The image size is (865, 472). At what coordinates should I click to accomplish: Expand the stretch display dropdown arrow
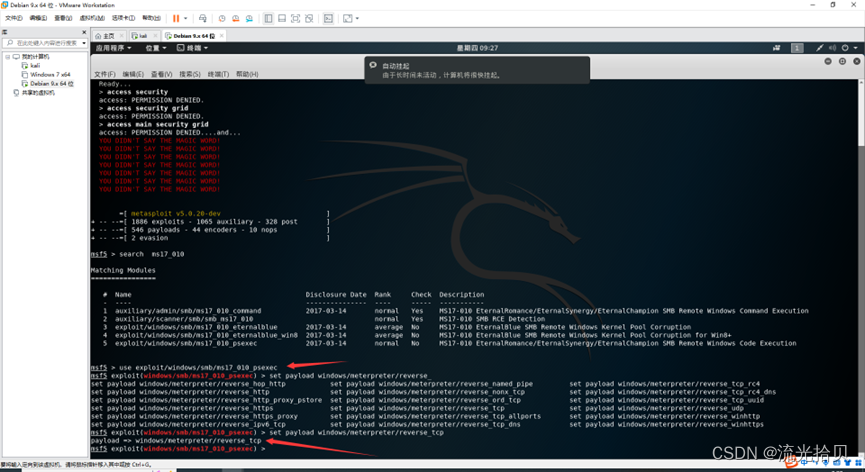click(357, 18)
